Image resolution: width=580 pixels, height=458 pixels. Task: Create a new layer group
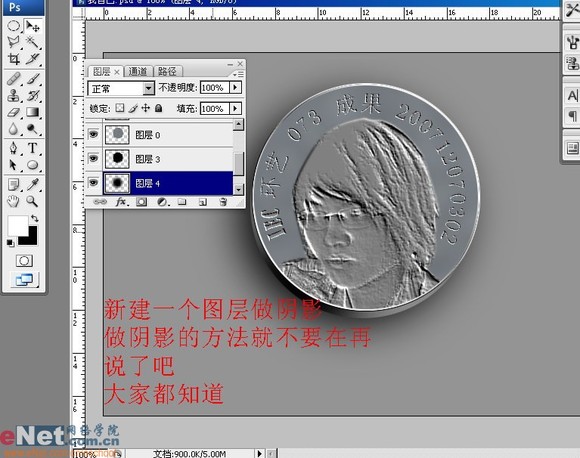pyautogui.click(x=182, y=202)
